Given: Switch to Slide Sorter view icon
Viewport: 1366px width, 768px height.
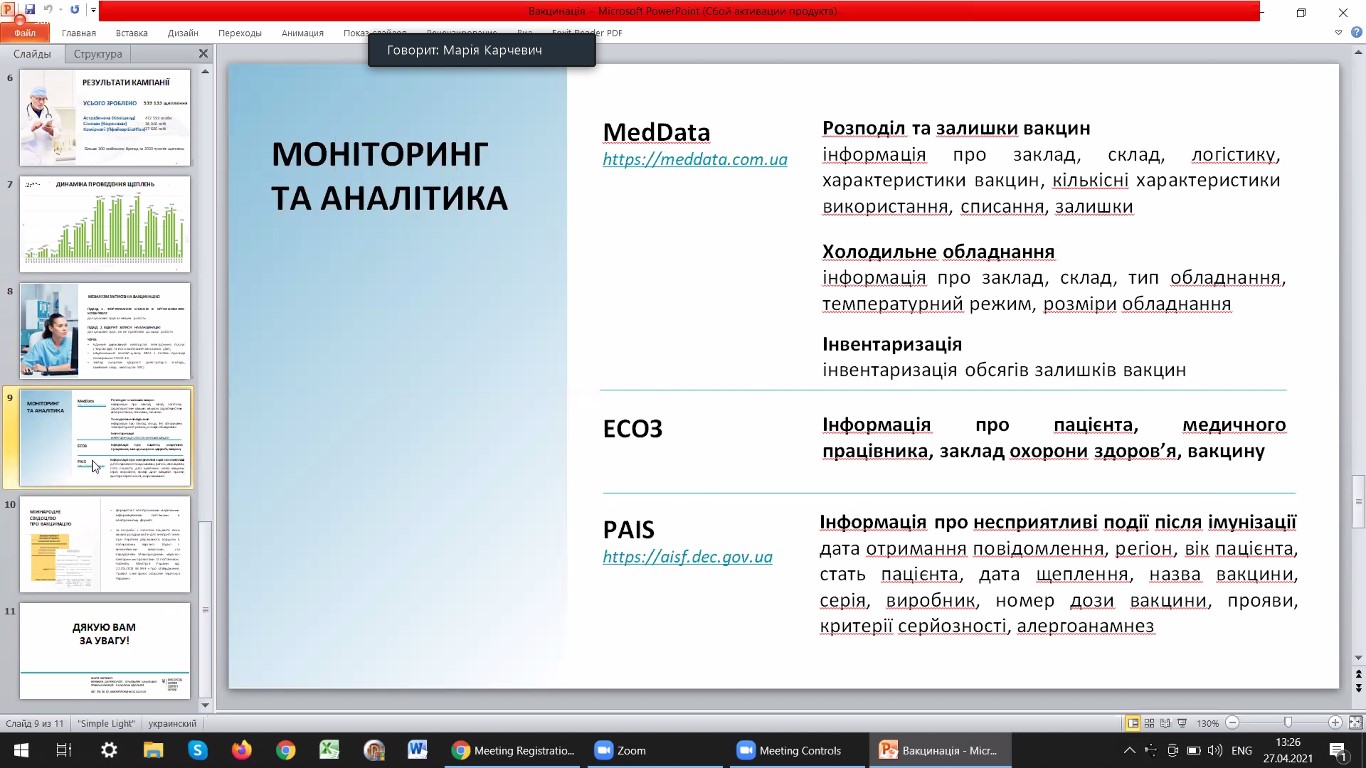Looking at the screenshot, I should click(1151, 723).
